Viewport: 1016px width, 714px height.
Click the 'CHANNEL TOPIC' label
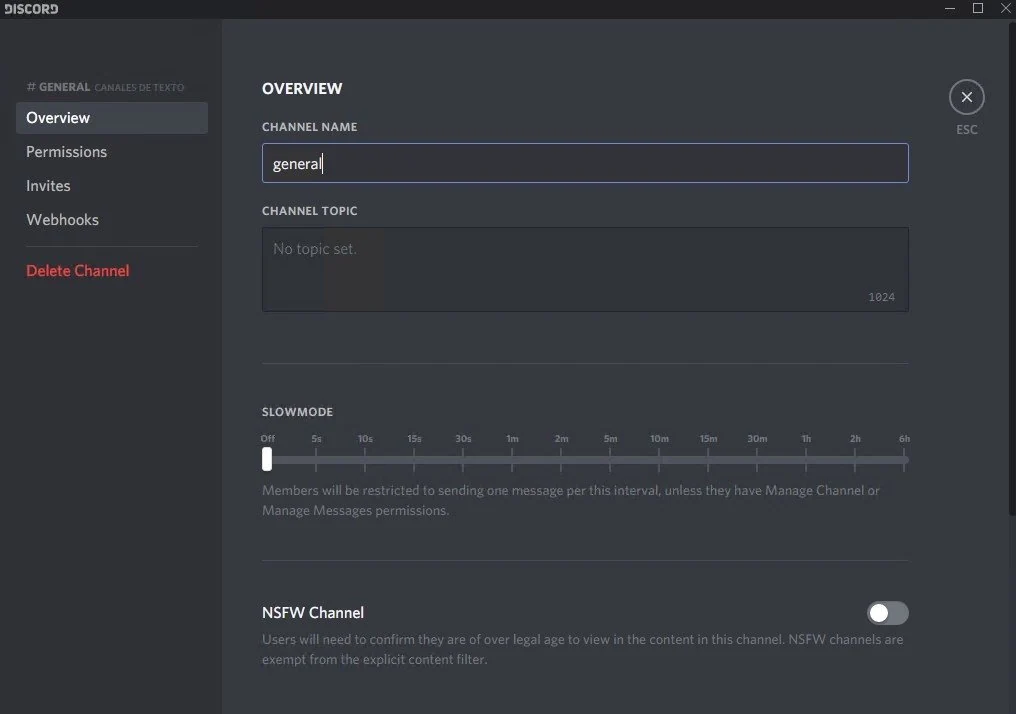tap(310, 211)
